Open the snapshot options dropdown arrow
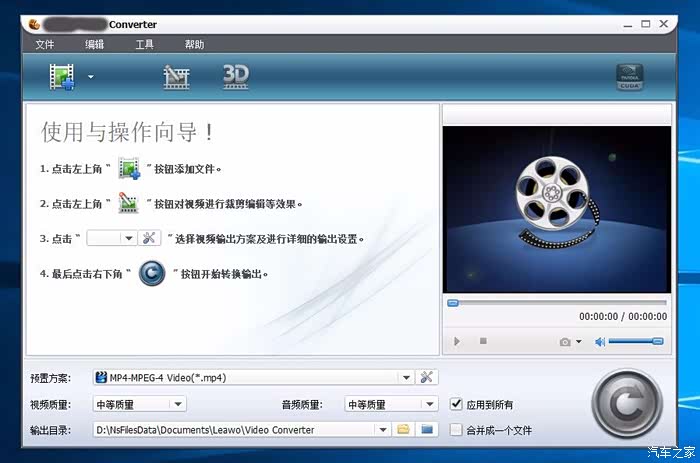700x463 pixels. [x=579, y=342]
